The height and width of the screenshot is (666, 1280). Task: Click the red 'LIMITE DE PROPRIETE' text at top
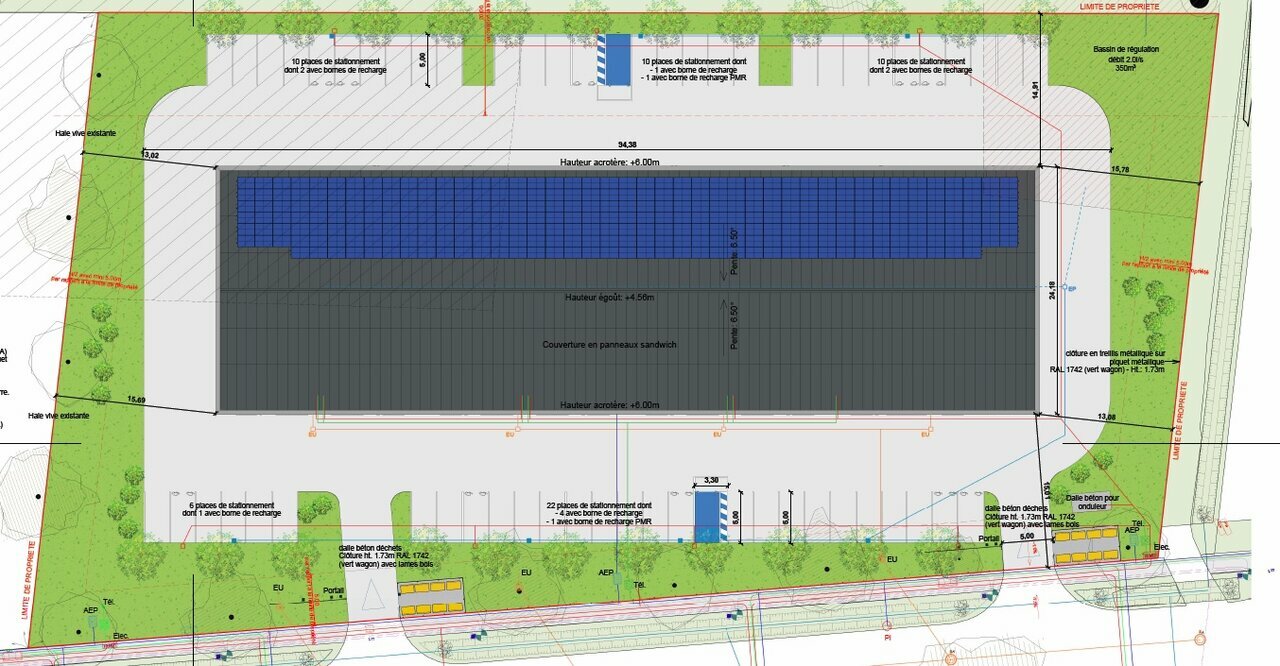pos(1119,6)
